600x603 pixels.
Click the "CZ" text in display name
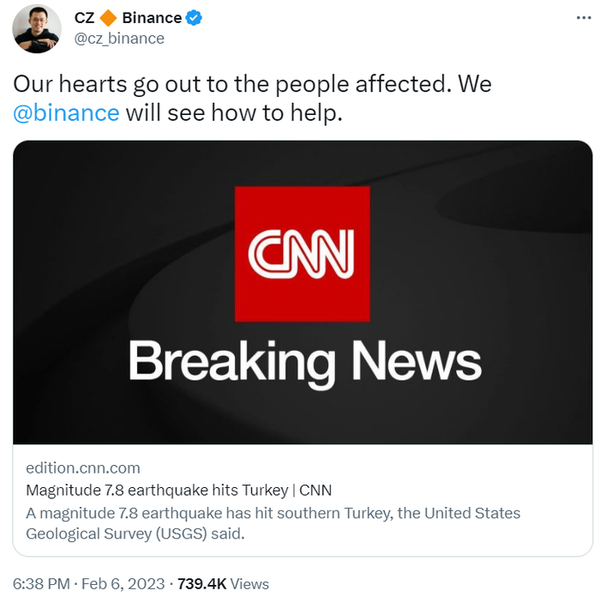[85, 18]
